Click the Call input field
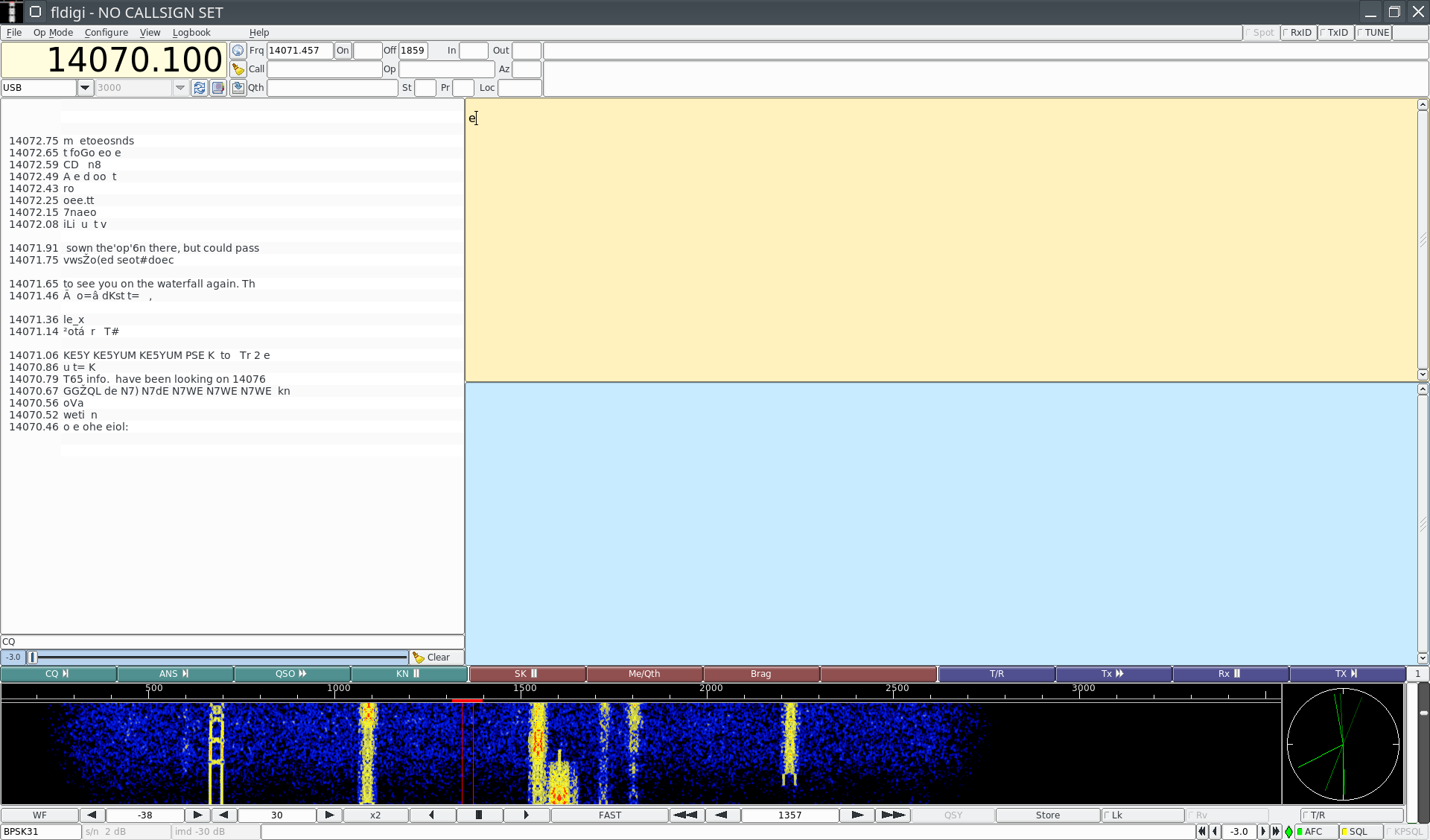1430x840 pixels. 325,69
